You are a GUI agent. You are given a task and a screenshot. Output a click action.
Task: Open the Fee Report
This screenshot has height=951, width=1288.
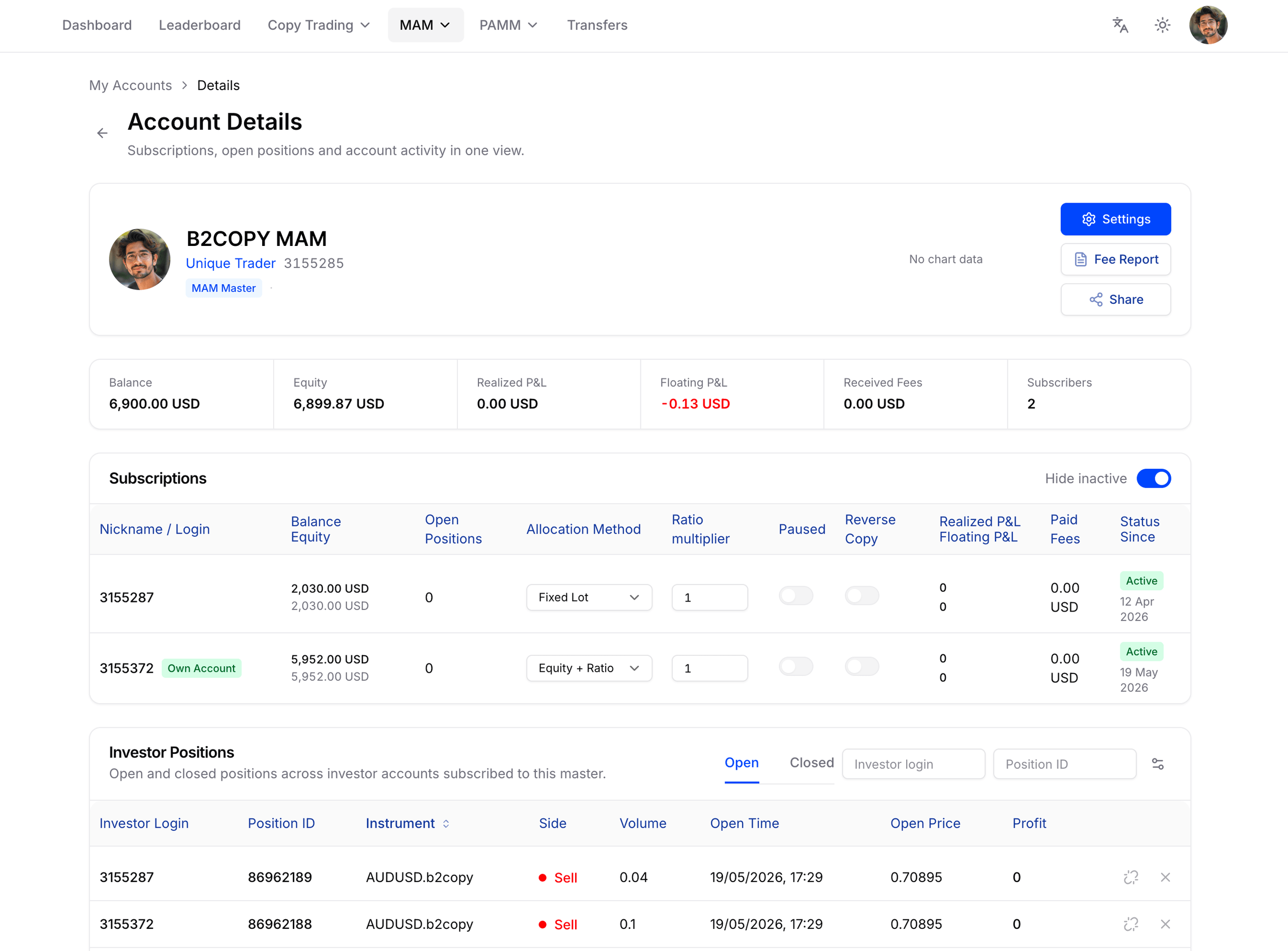coord(1115,260)
